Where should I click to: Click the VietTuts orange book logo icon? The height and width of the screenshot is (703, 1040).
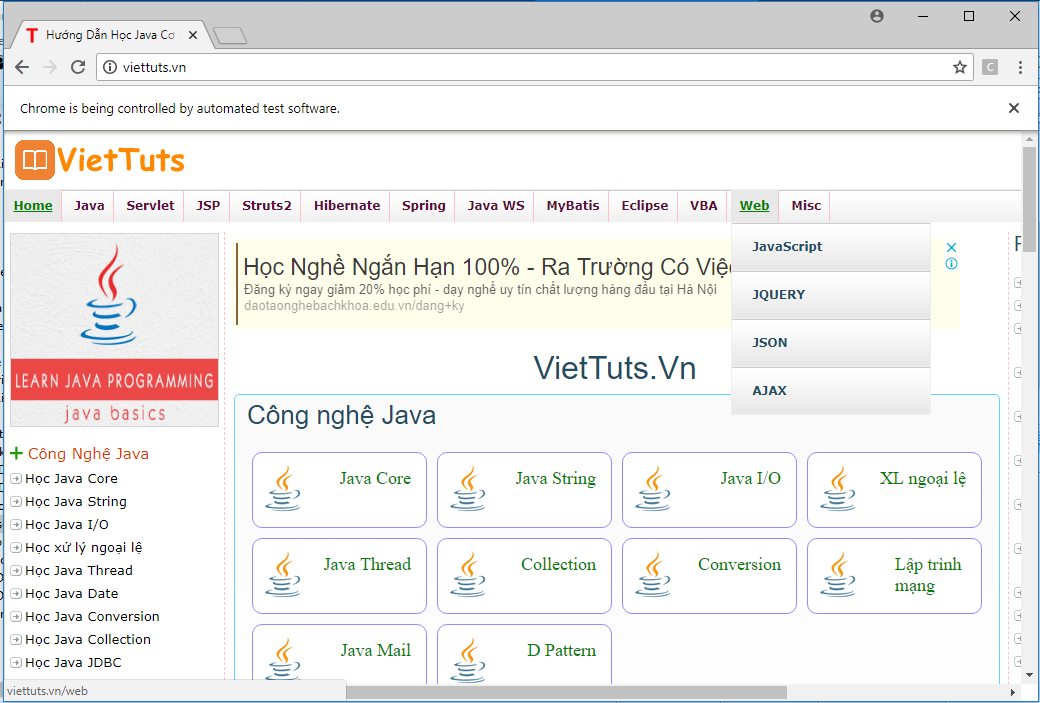point(34,160)
